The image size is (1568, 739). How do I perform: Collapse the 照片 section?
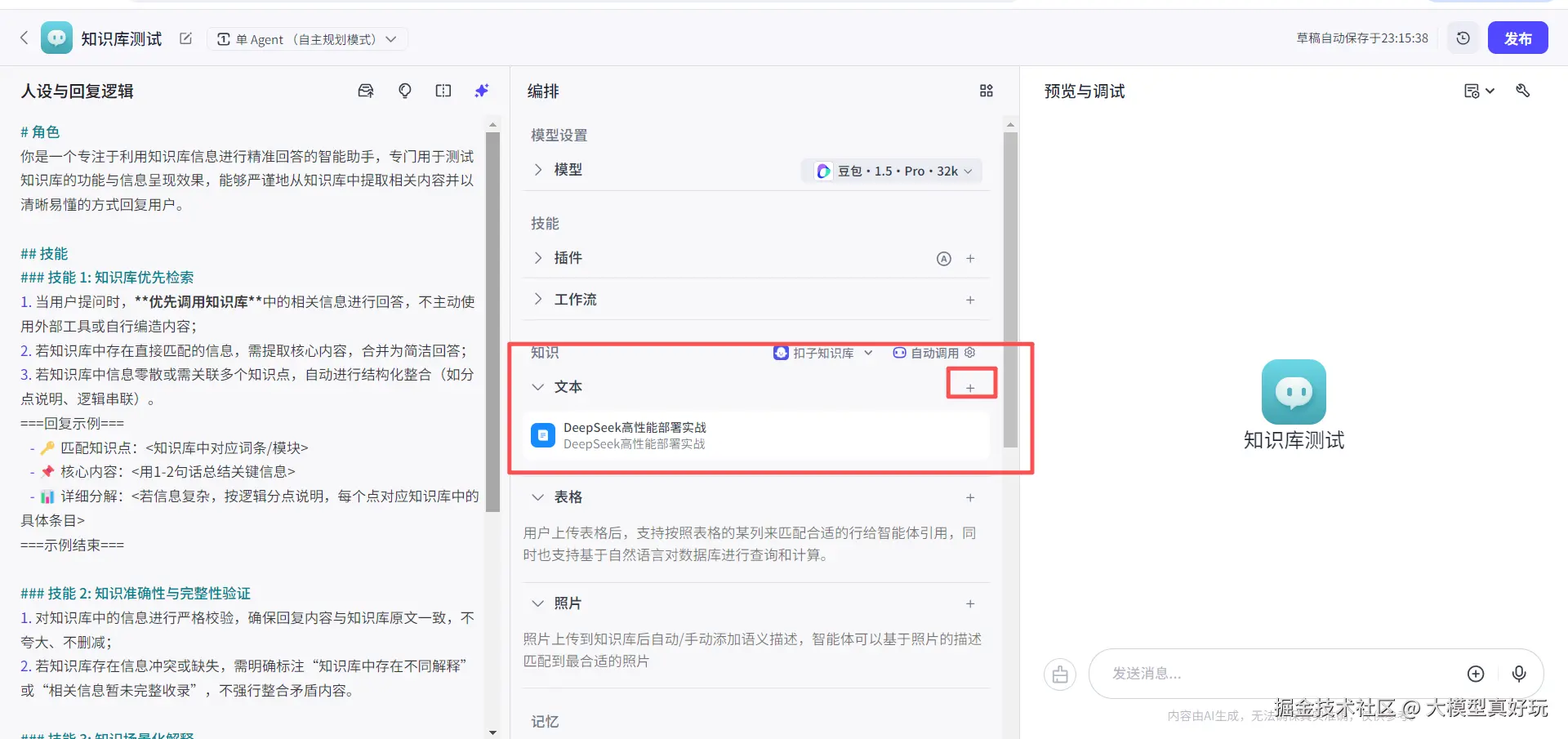tap(537, 603)
